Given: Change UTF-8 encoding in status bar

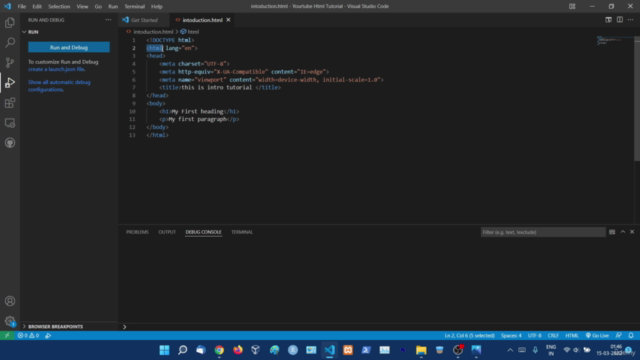Looking at the screenshot, I should 535,336.
